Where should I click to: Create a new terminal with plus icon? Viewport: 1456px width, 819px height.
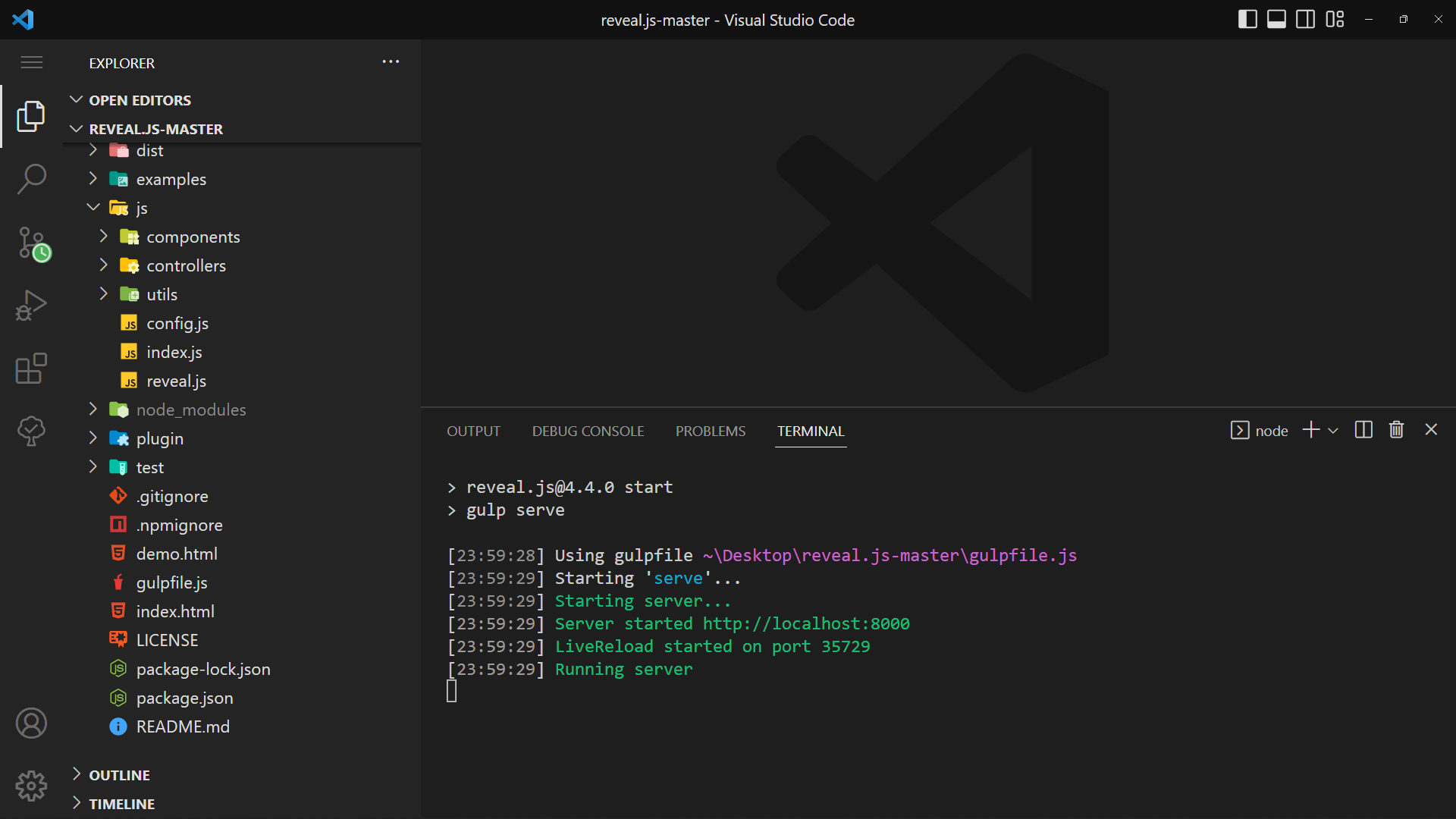1311,430
